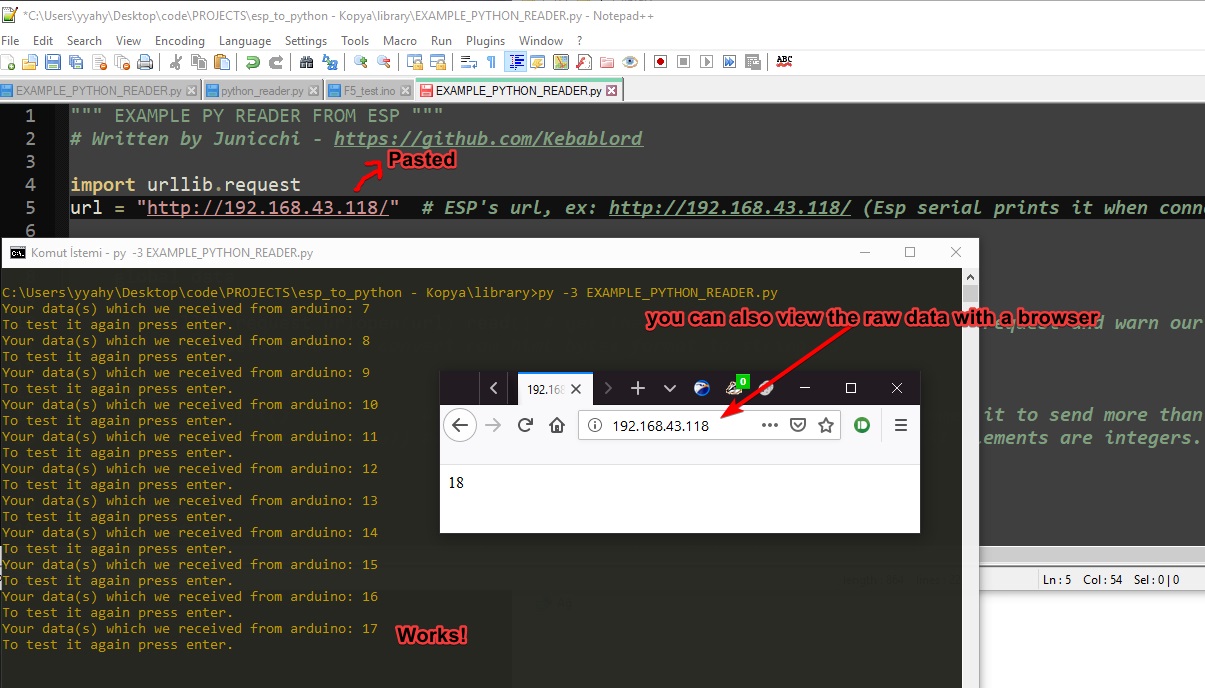Go to Firefox home page
1205x688 pixels.
[x=557, y=423]
